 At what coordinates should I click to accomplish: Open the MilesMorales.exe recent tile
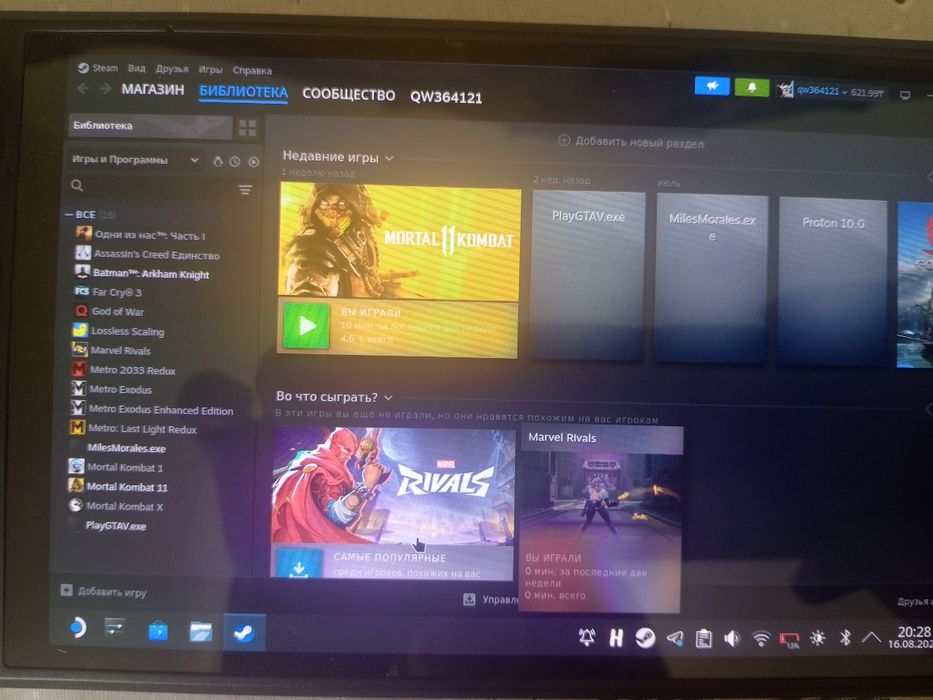pos(712,279)
